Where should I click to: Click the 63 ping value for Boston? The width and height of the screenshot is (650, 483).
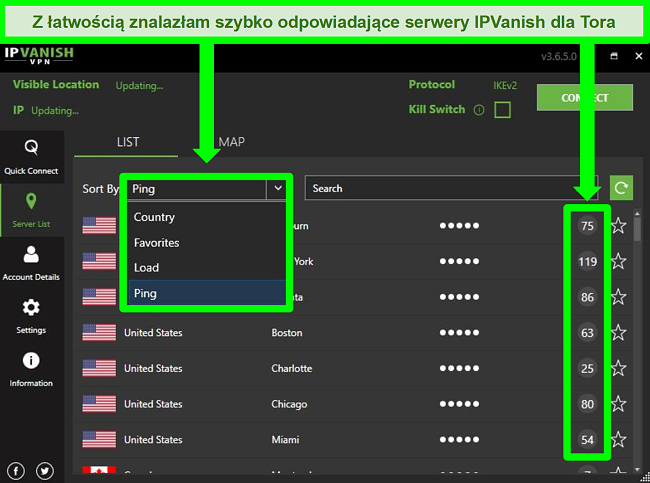(x=587, y=333)
